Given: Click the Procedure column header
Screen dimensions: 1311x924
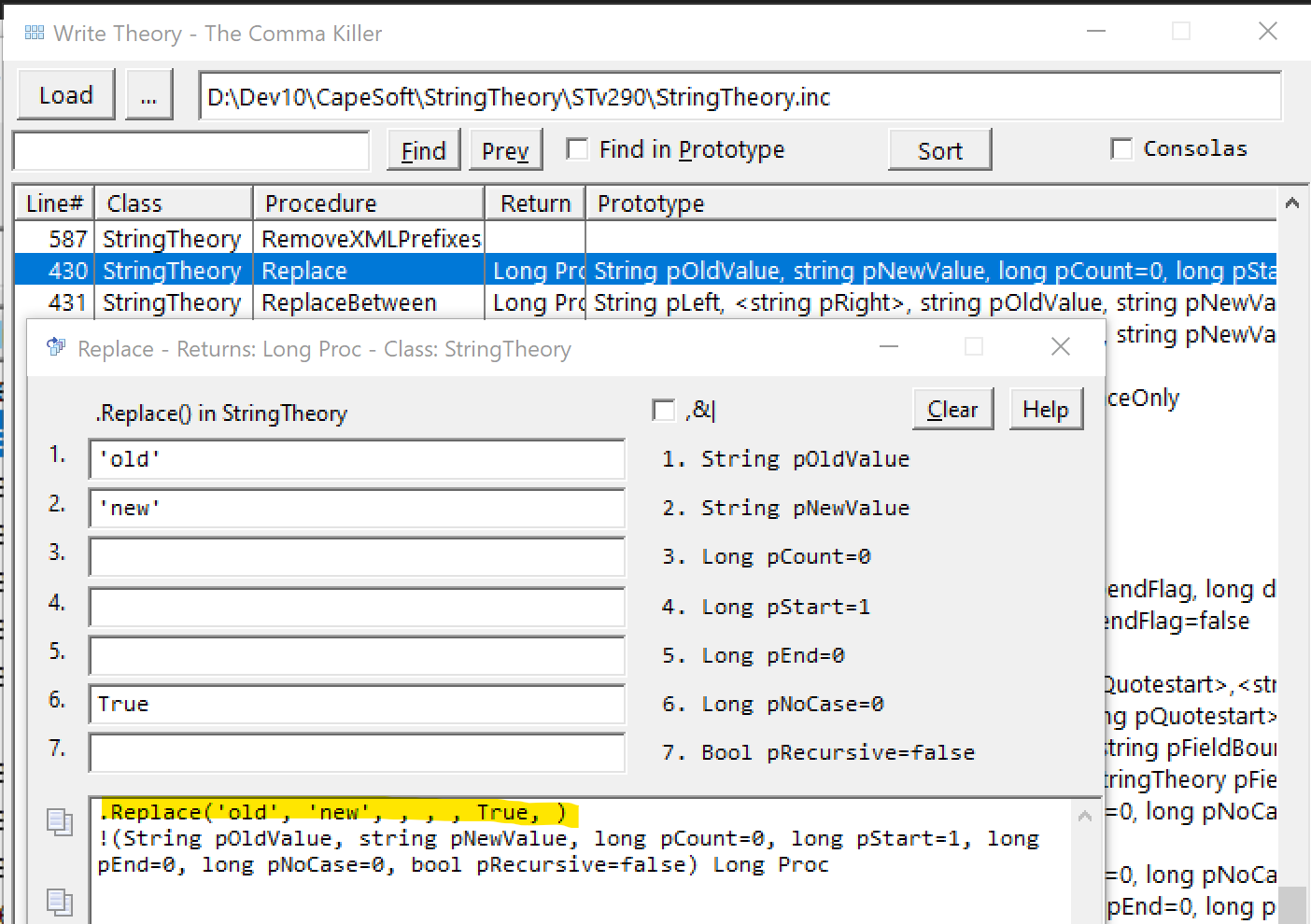Looking at the screenshot, I should tap(368, 203).
